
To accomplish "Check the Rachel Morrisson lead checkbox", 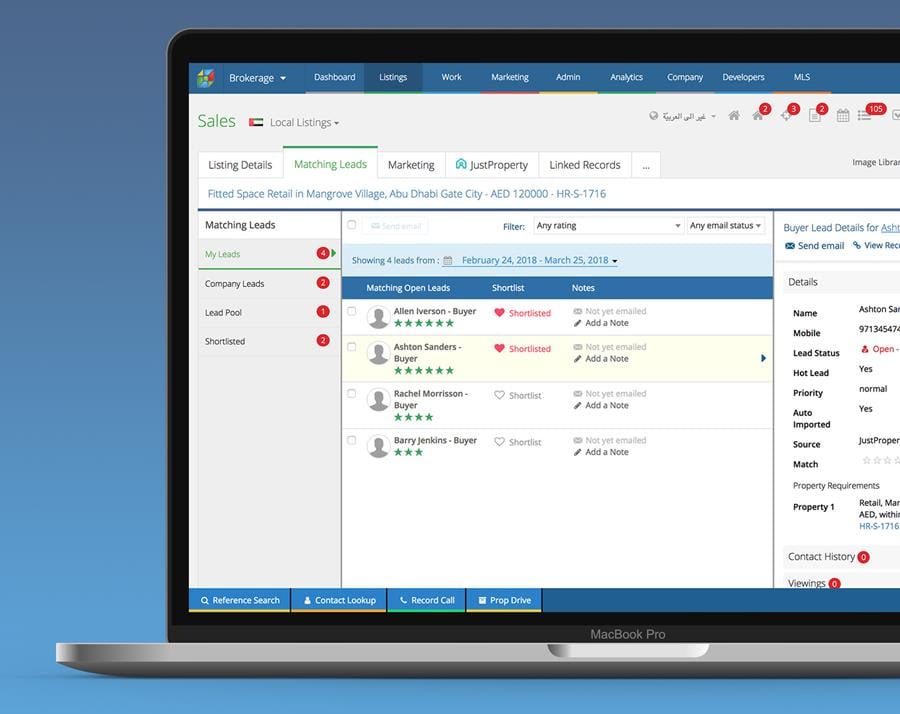I will 352,394.
